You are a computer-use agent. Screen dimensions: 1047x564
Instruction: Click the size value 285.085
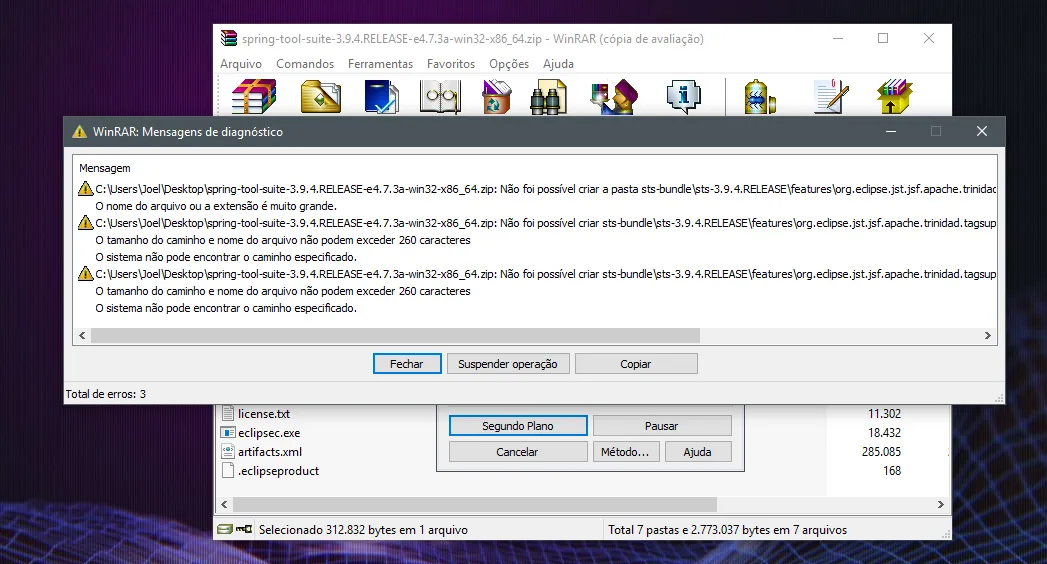(x=881, y=452)
